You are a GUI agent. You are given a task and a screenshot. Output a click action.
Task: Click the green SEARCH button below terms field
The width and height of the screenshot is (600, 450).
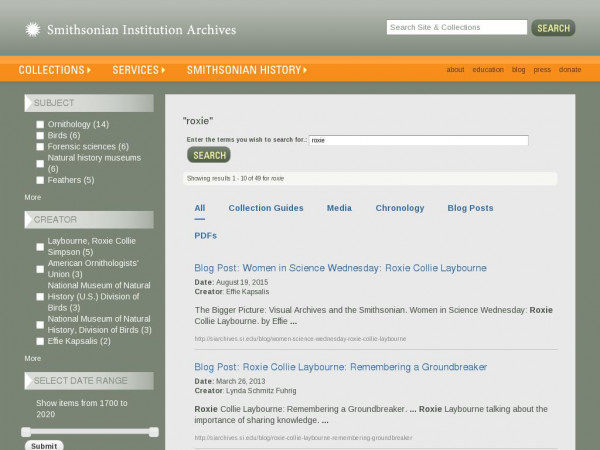point(209,155)
